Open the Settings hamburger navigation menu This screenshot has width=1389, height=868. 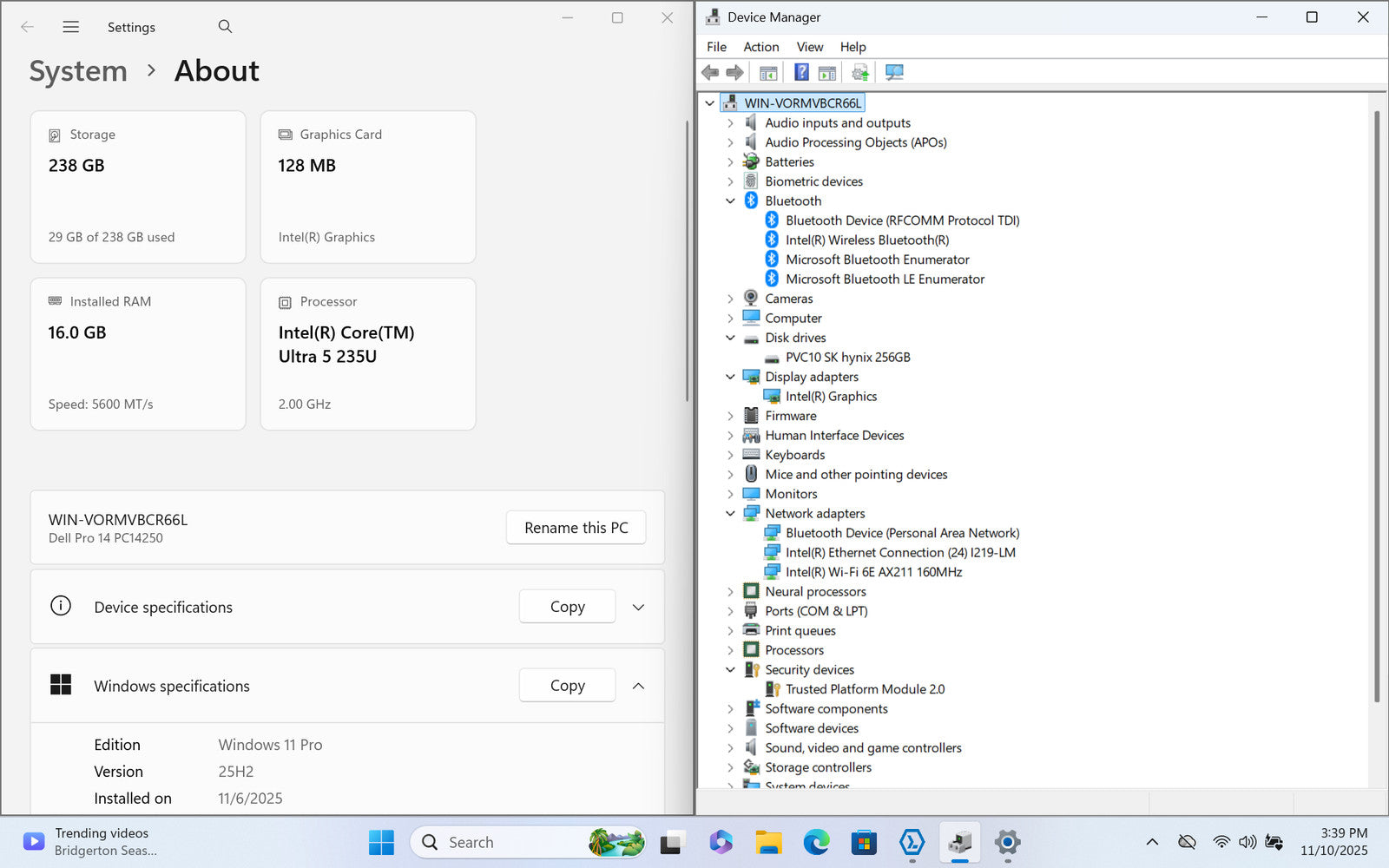point(71,27)
